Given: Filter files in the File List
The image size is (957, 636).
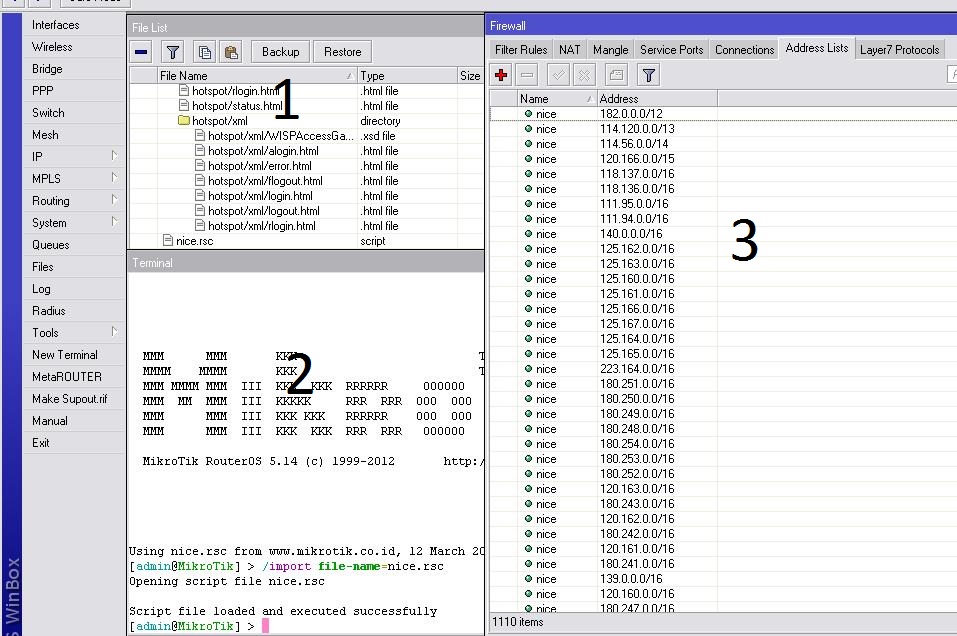Looking at the screenshot, I should 171,51.
